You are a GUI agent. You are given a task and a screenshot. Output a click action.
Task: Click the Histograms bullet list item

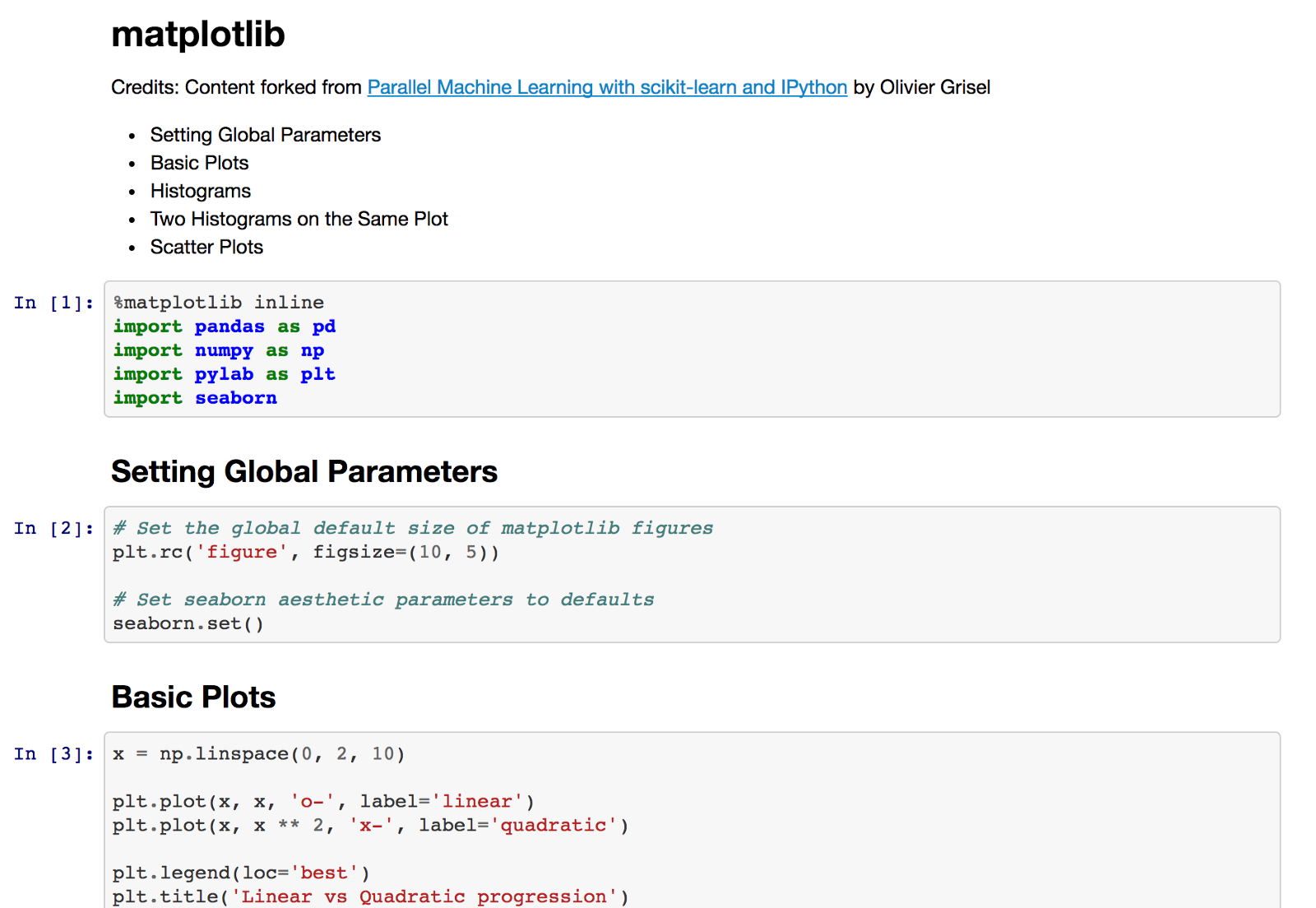[x=200, y=191]
